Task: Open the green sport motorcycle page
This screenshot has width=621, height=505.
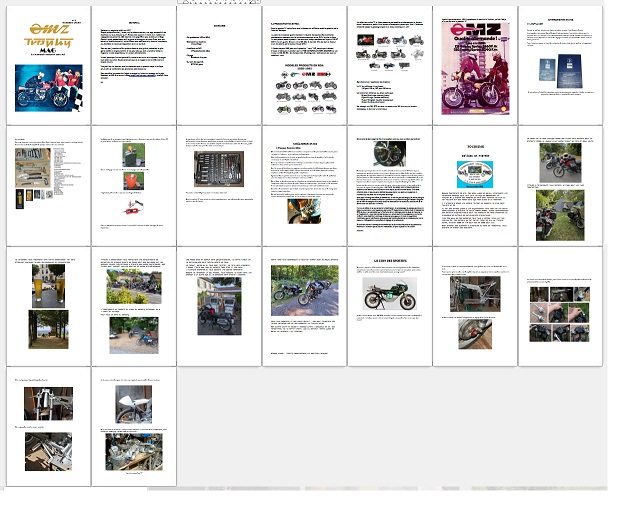Action: 389,306
